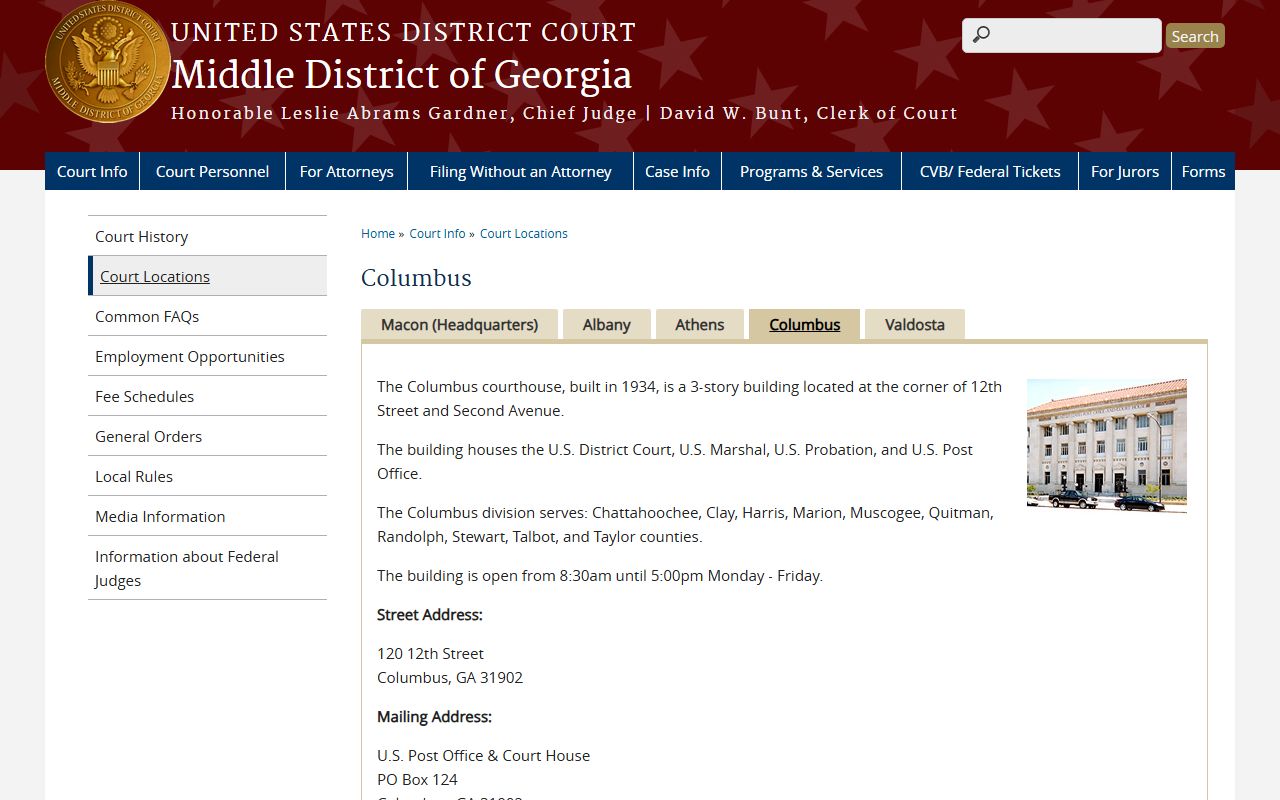Select Court Locations in the sidebar

point(207,276)
